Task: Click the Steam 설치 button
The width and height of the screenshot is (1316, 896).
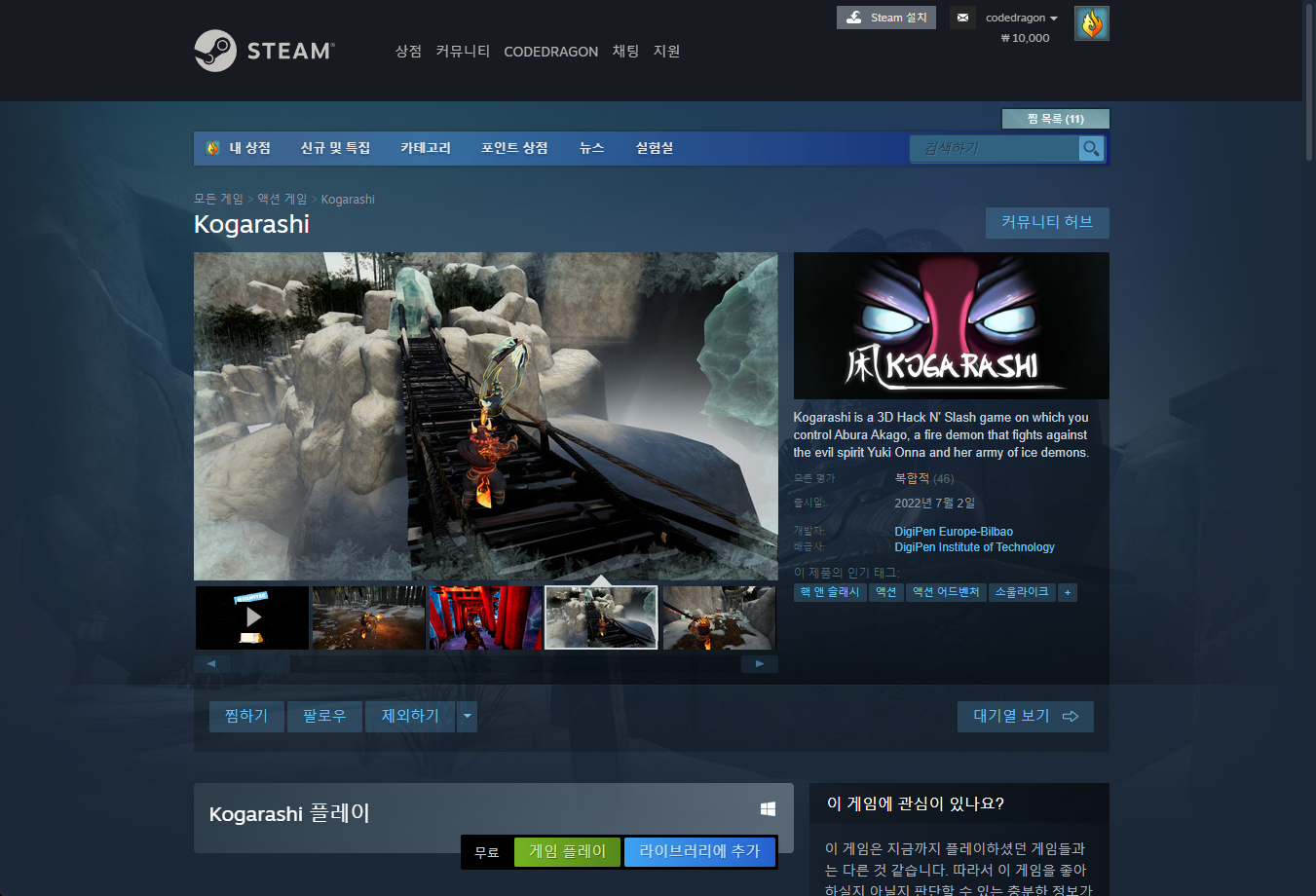Action: tap(886, 18)
